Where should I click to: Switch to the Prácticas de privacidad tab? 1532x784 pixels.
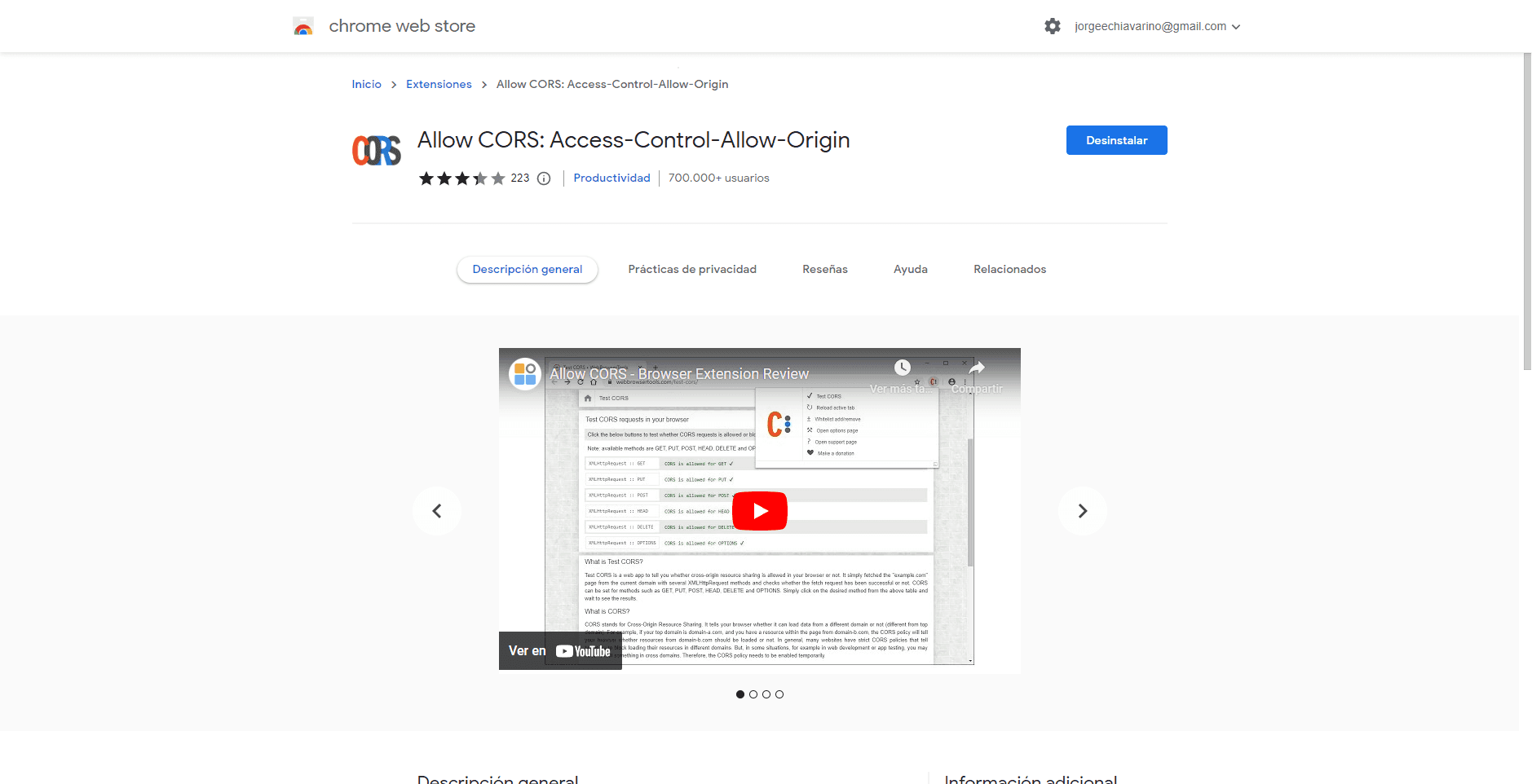pyautogui.click(x=692, y=269)
